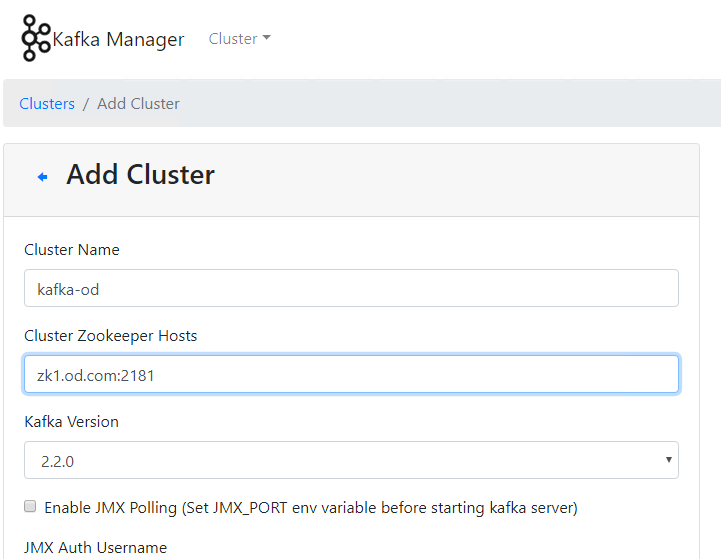Click the blue back arrow icon
Screen dimensions: 721x559
coord(43,177)
